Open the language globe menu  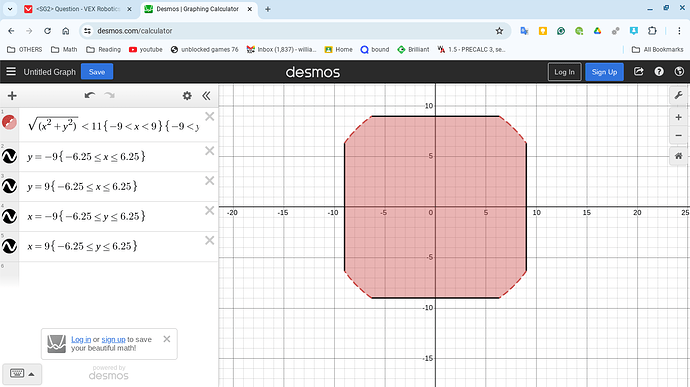[679, 71]
